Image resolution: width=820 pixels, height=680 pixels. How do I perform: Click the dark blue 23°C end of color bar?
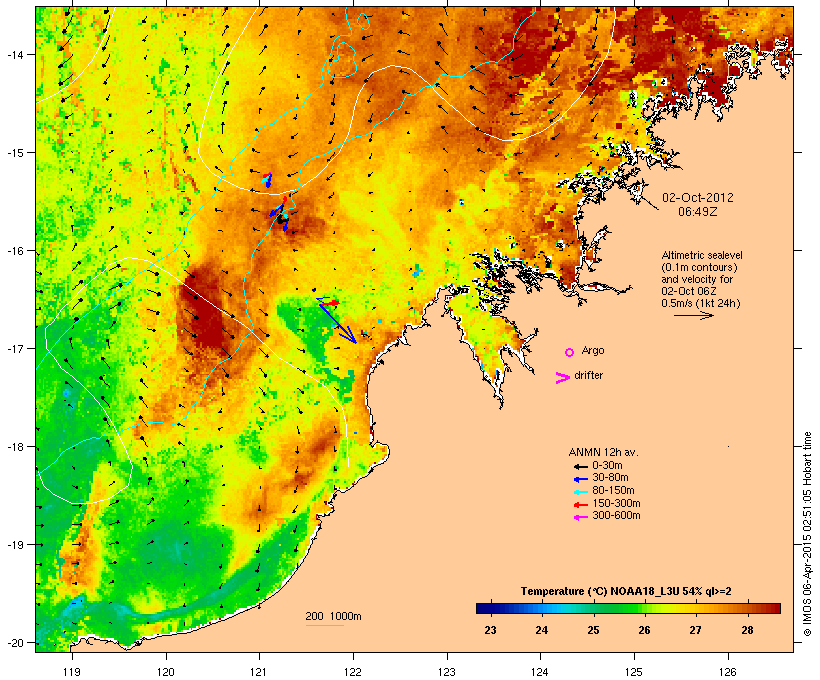(x=480, y=608)
